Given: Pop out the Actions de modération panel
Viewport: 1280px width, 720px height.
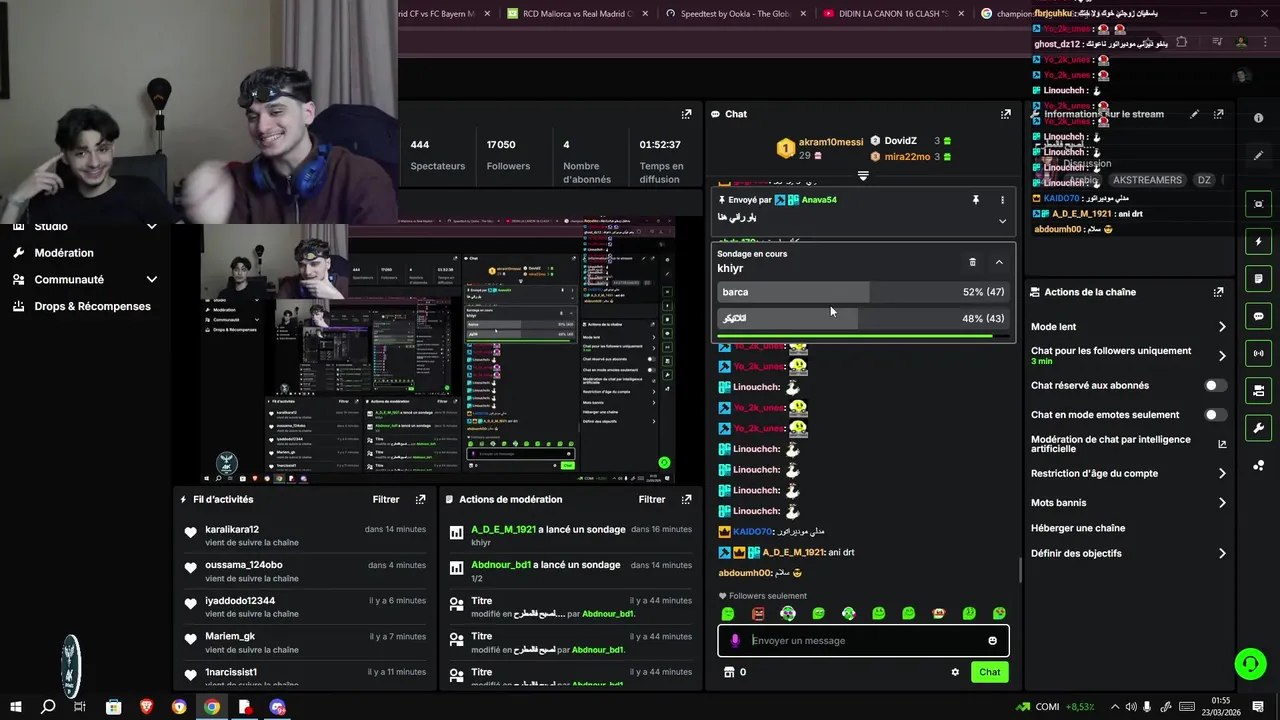Looking at the screenshot, I should click(686, 499).
